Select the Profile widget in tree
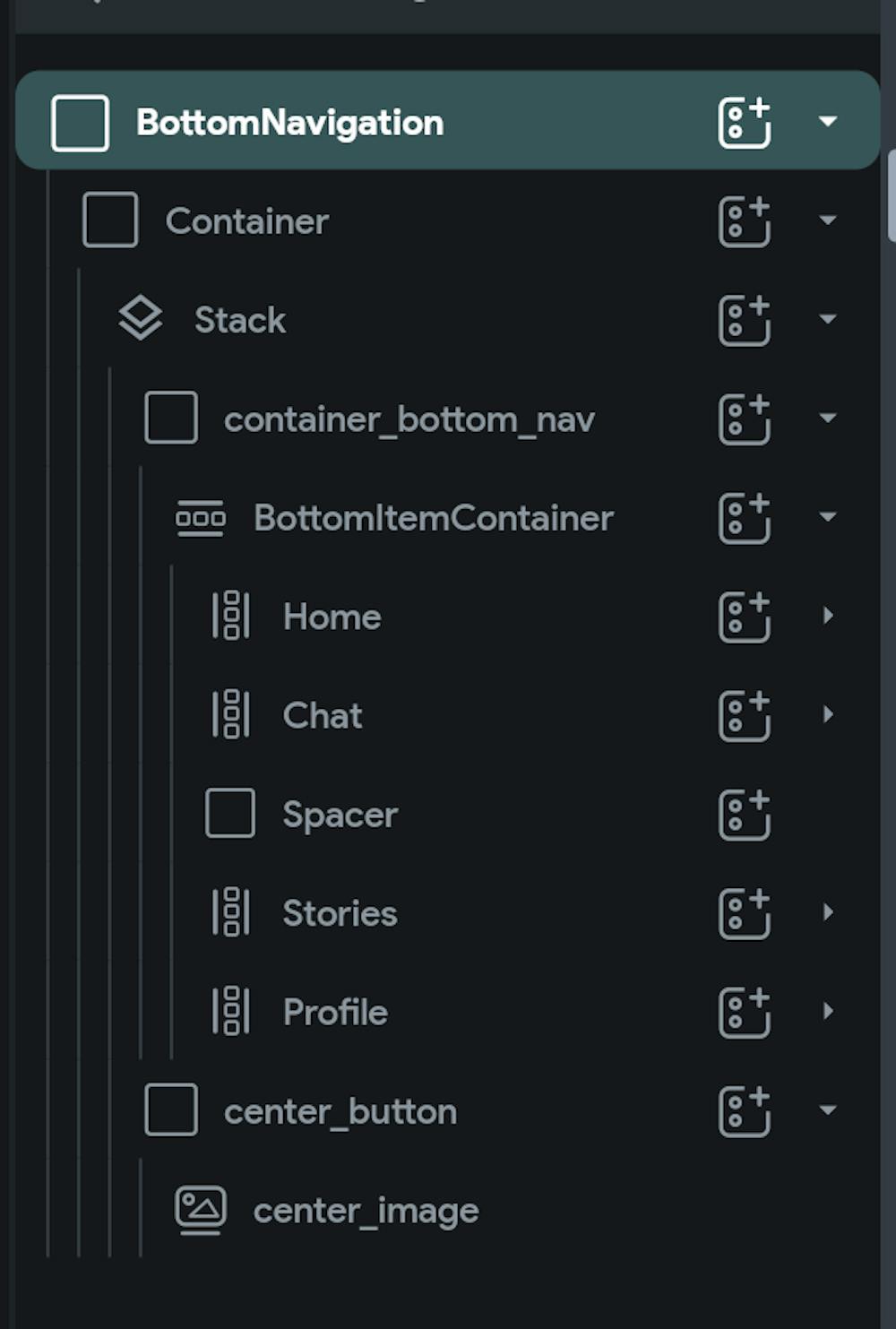896x1329 pixels. click(335, 1013)
